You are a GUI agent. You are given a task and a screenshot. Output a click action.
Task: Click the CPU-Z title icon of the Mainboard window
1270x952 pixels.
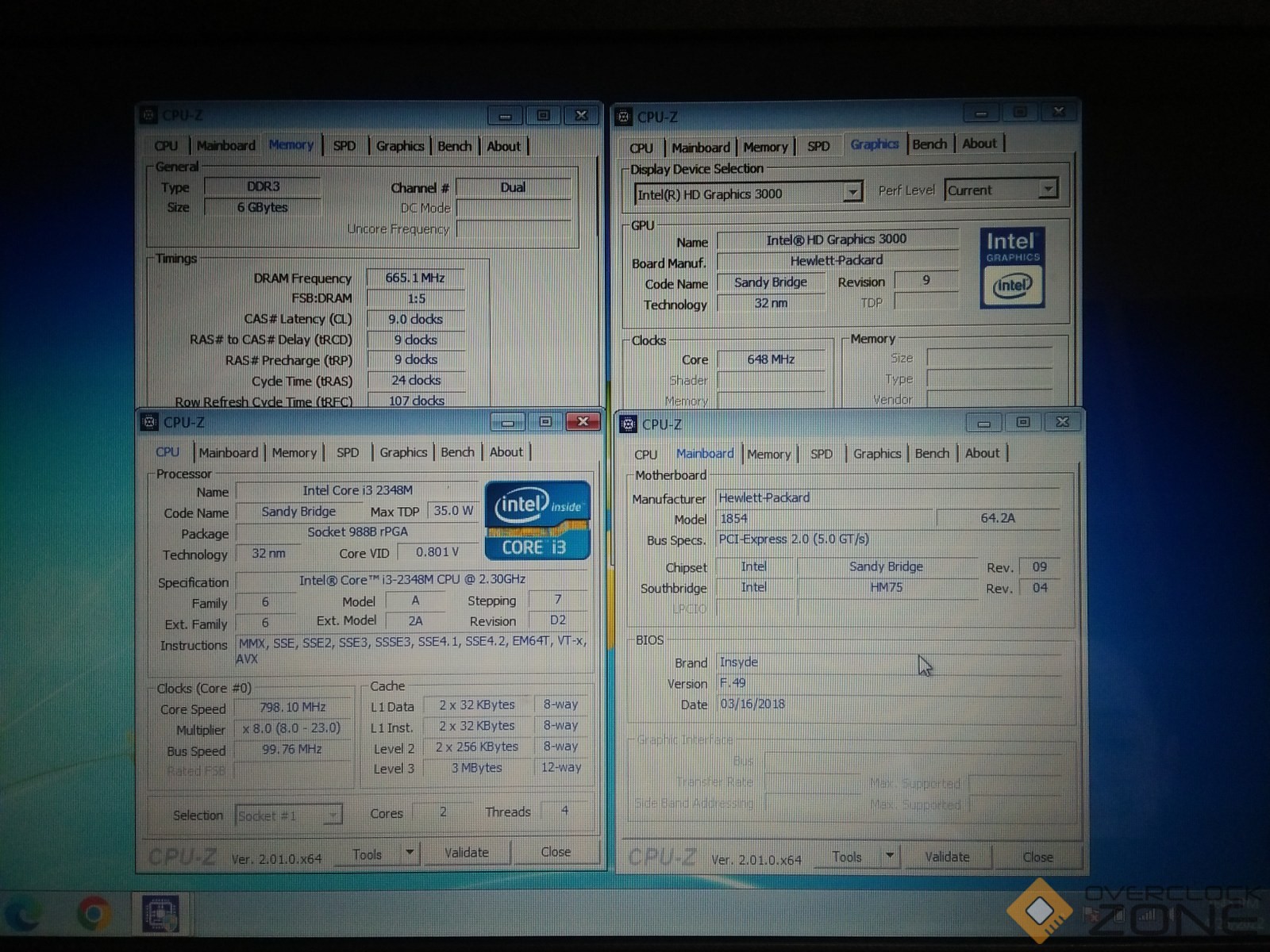click(629, 424)
